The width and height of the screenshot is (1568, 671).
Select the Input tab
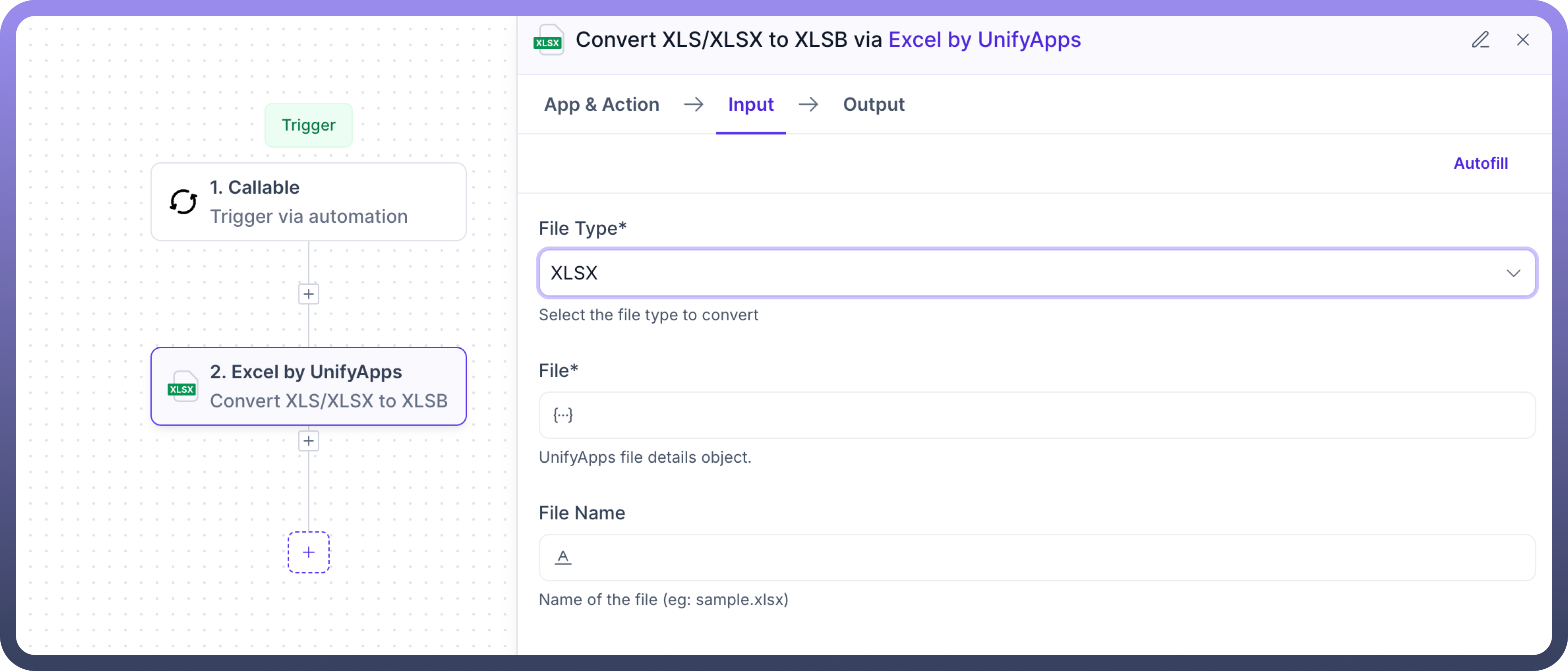click(750, 105)
